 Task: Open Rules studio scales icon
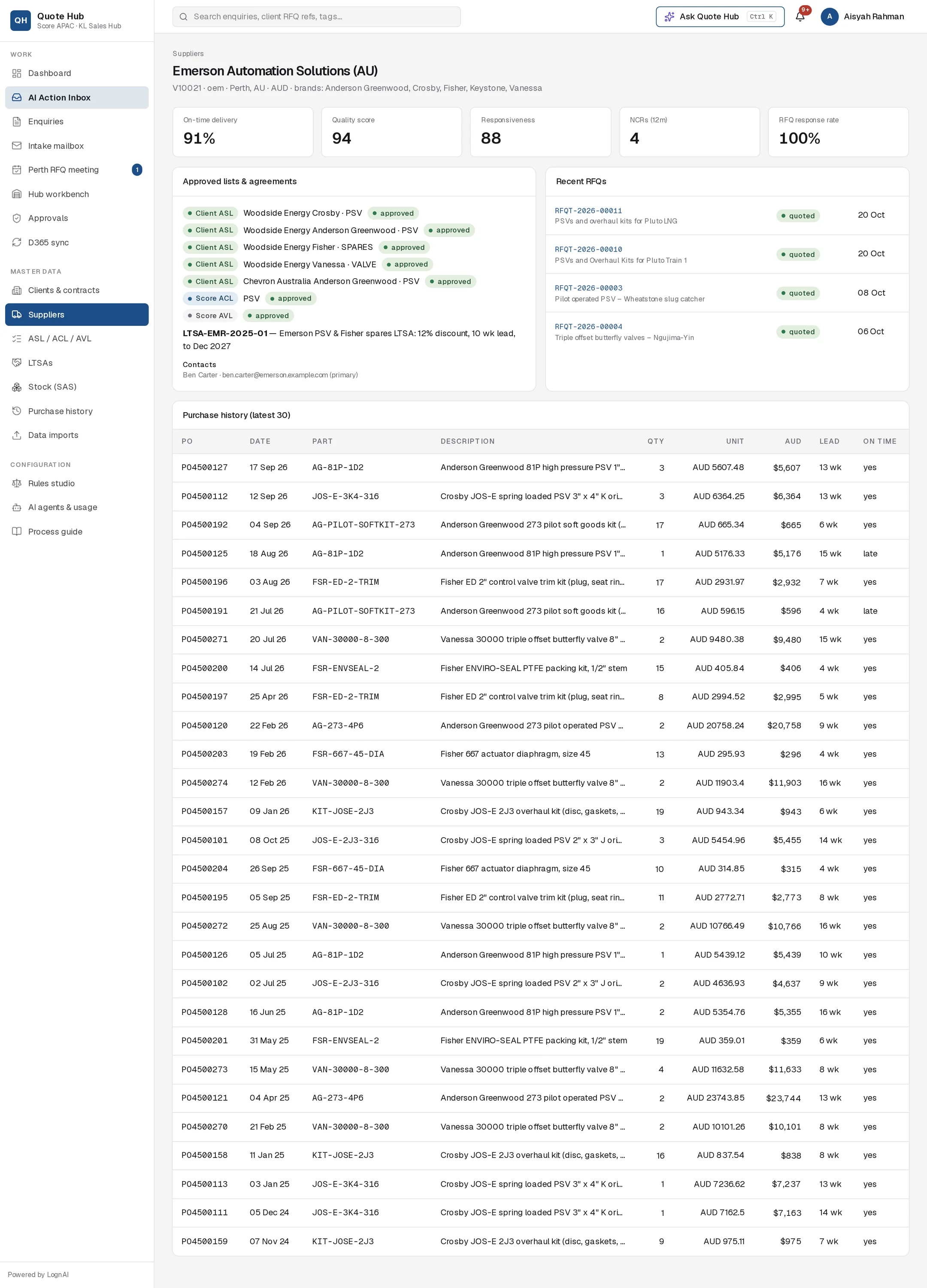click(17, 483)
